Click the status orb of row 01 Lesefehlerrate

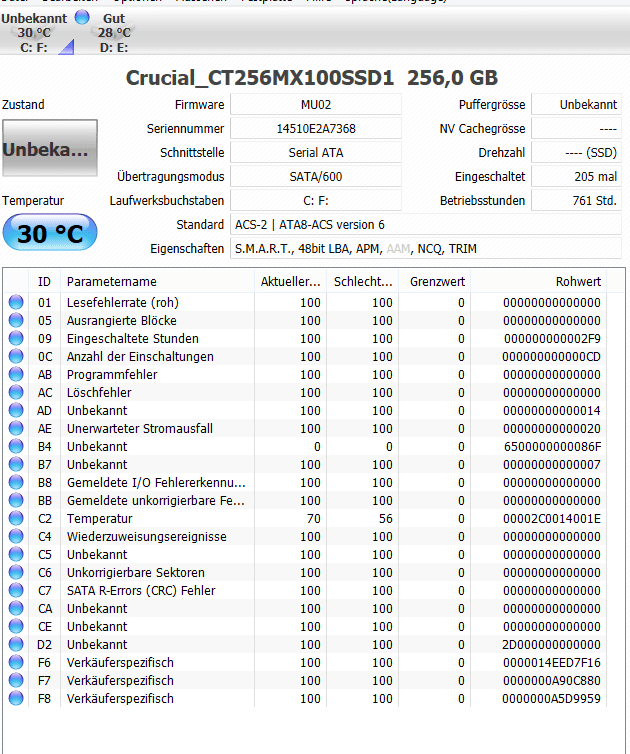tap(16, 302)
